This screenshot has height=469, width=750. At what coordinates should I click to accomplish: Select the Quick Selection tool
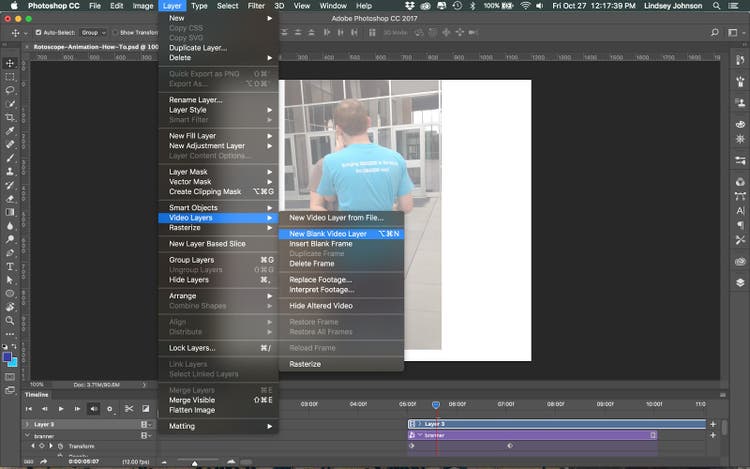coord(10,104)
